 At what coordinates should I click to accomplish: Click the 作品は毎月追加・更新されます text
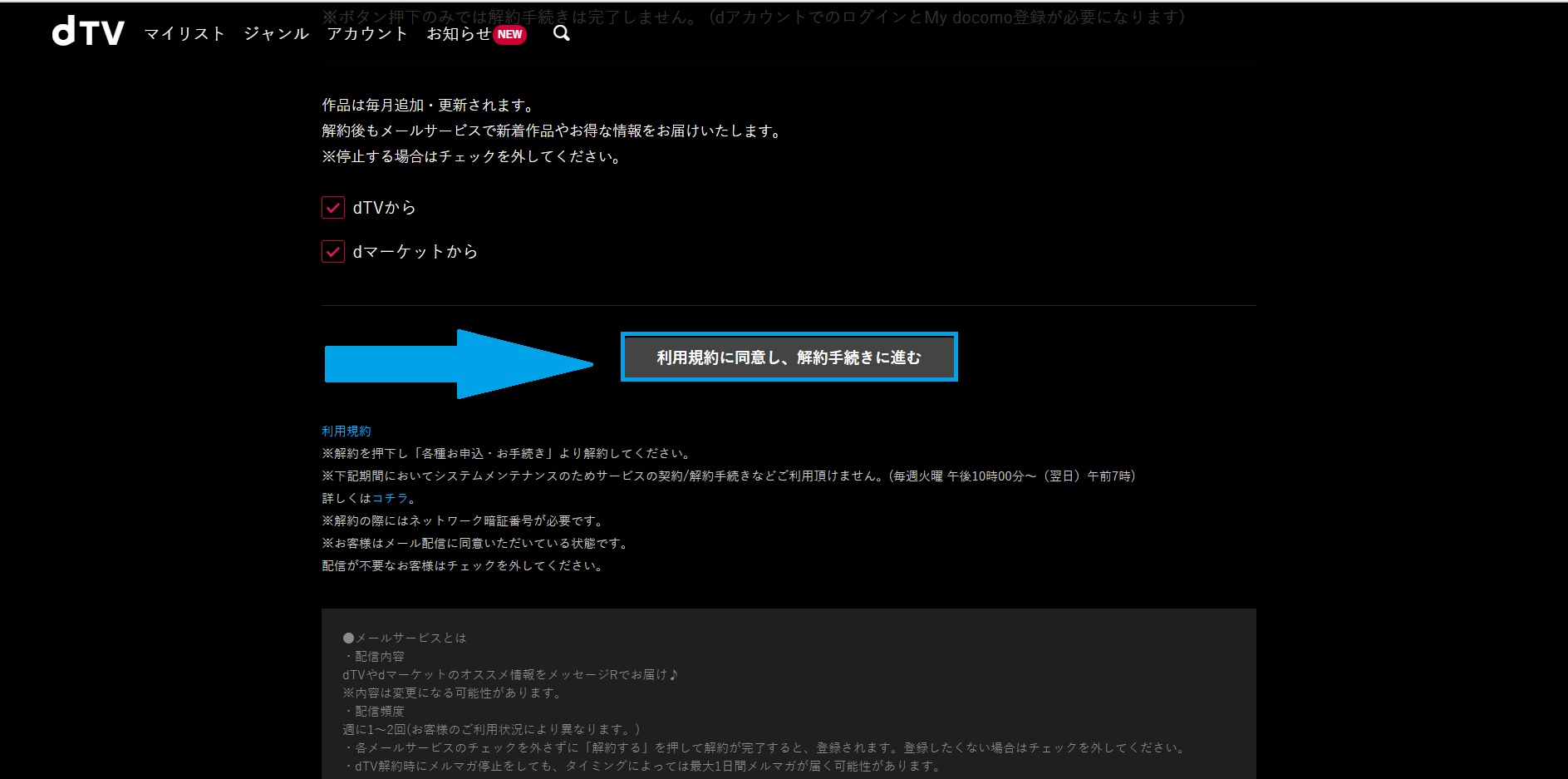pos(429,106)
